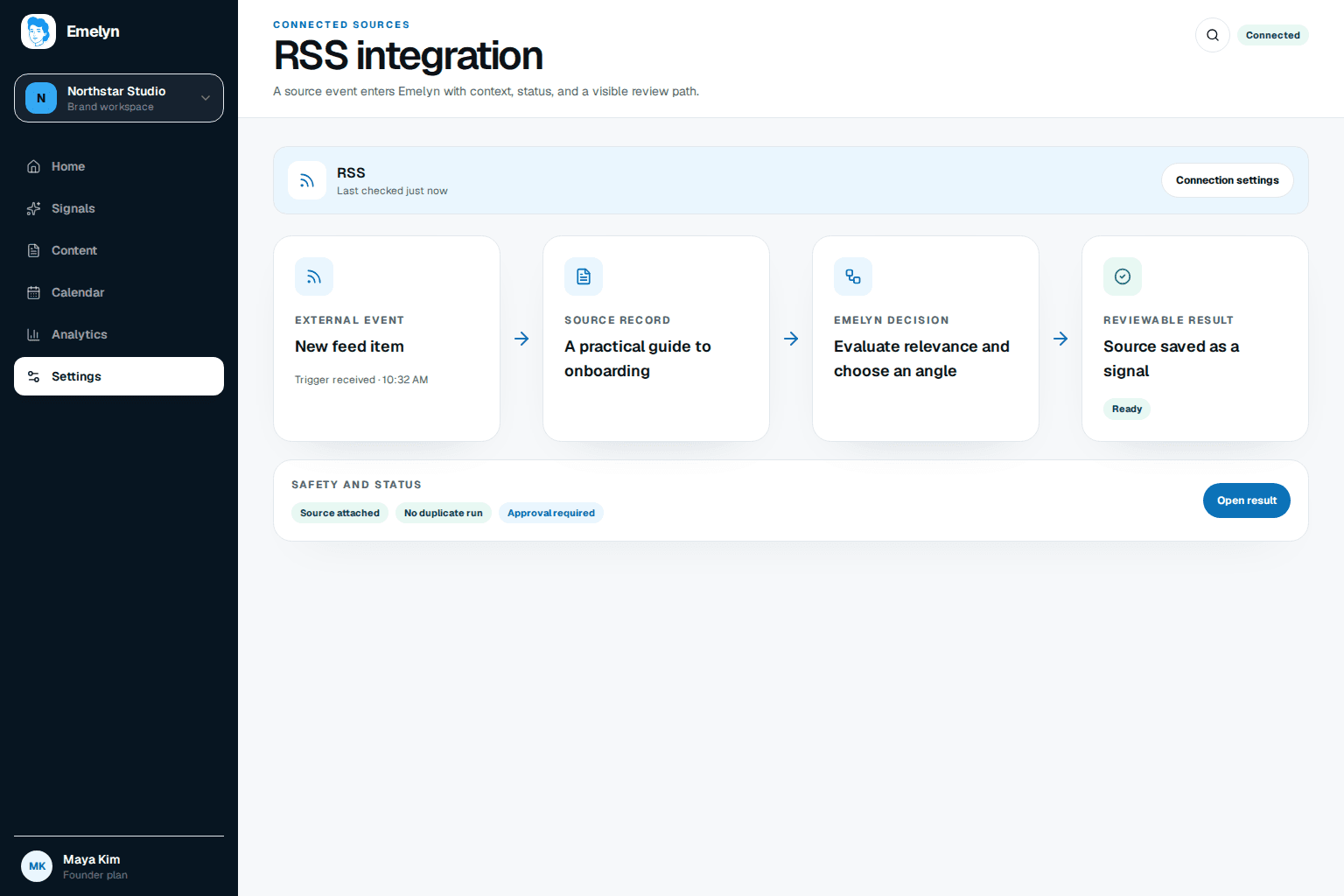
Task: Click the Connected Sources breadcrumb label
Action: (341, 24)
